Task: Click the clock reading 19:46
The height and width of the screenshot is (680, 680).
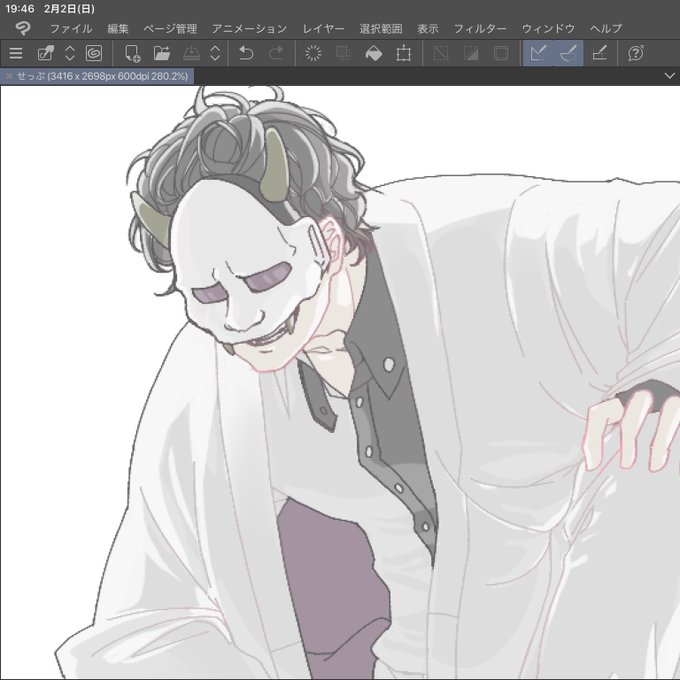Action: [x=20, y=9]
